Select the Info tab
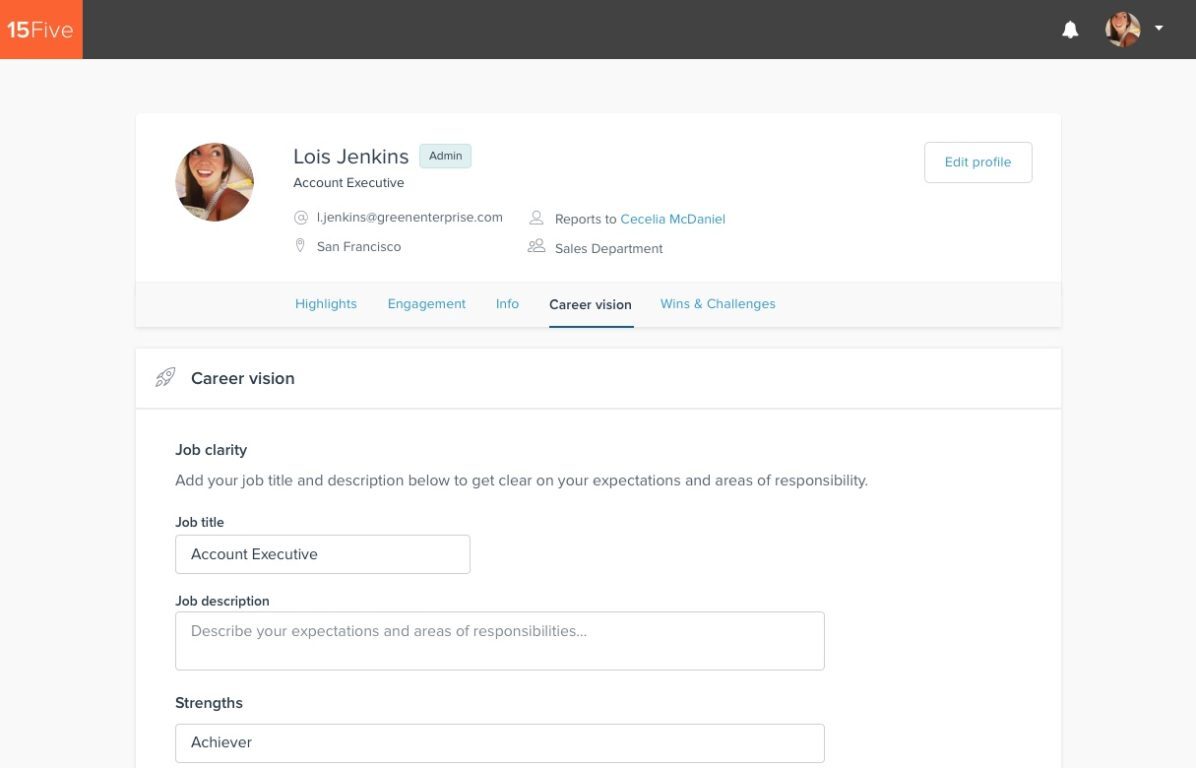The image size is (1196, 768). point(507,304)
